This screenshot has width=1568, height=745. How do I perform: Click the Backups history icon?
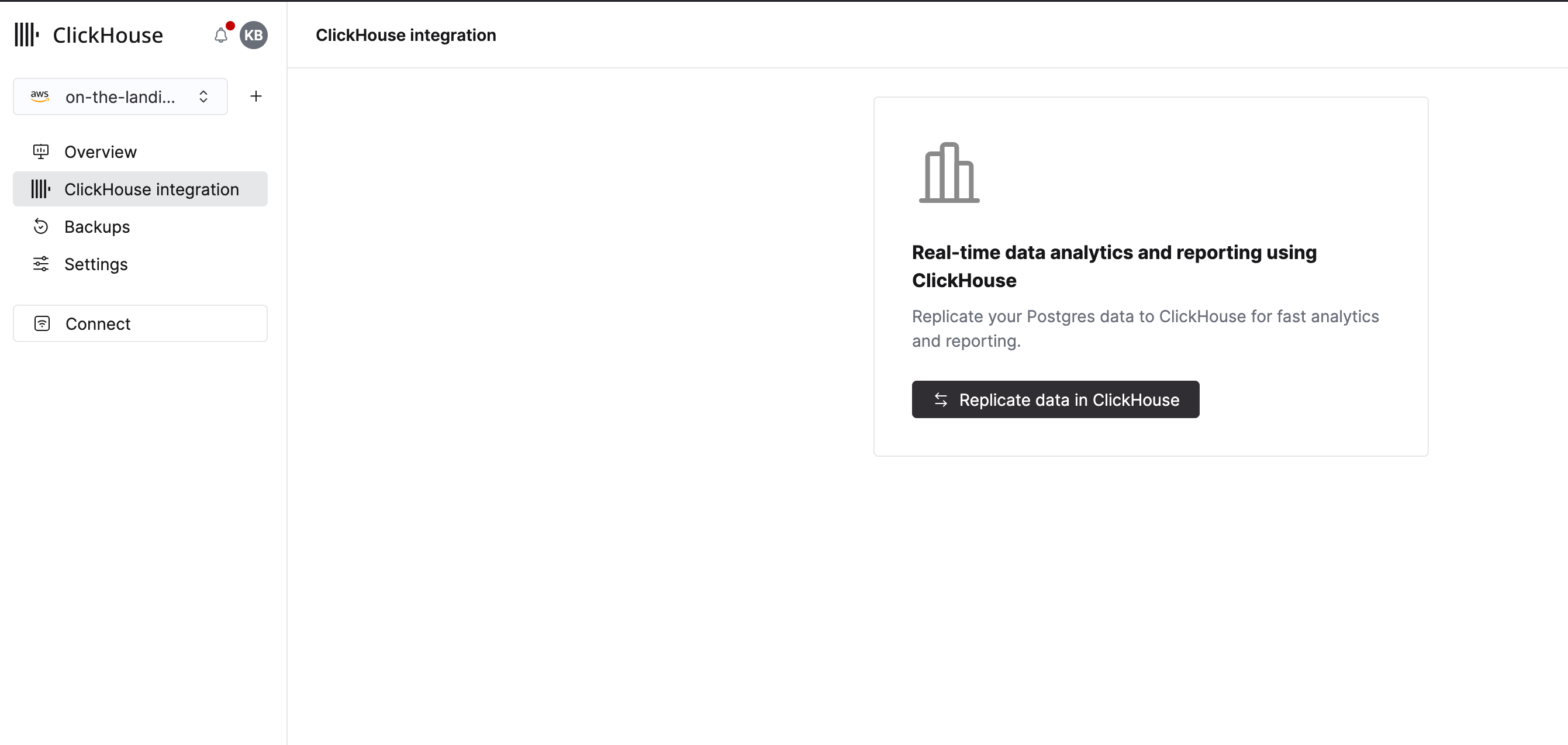[41, 226]
